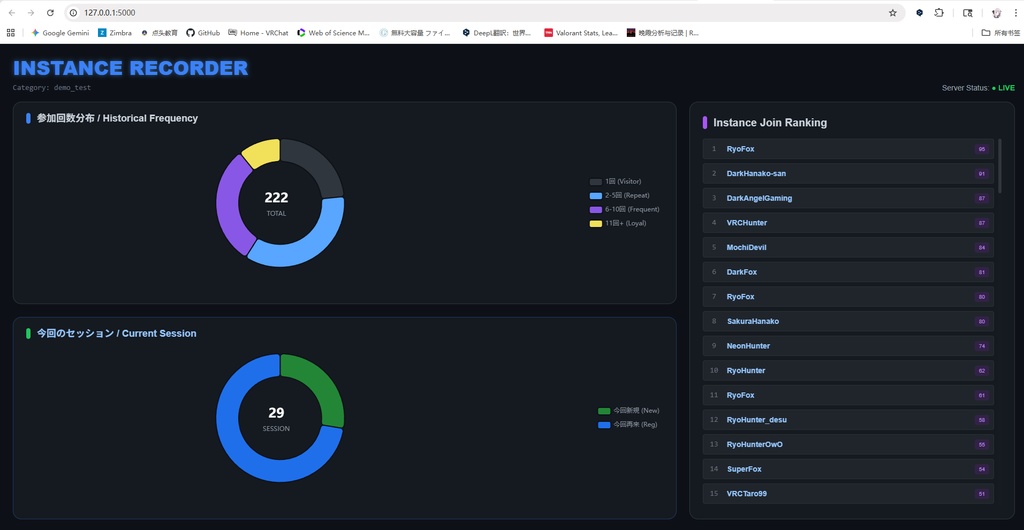Screen dimensions: 1024x530
Task: Click the INSTANCE RECORDER title
Action: click(x=131, y=68)
